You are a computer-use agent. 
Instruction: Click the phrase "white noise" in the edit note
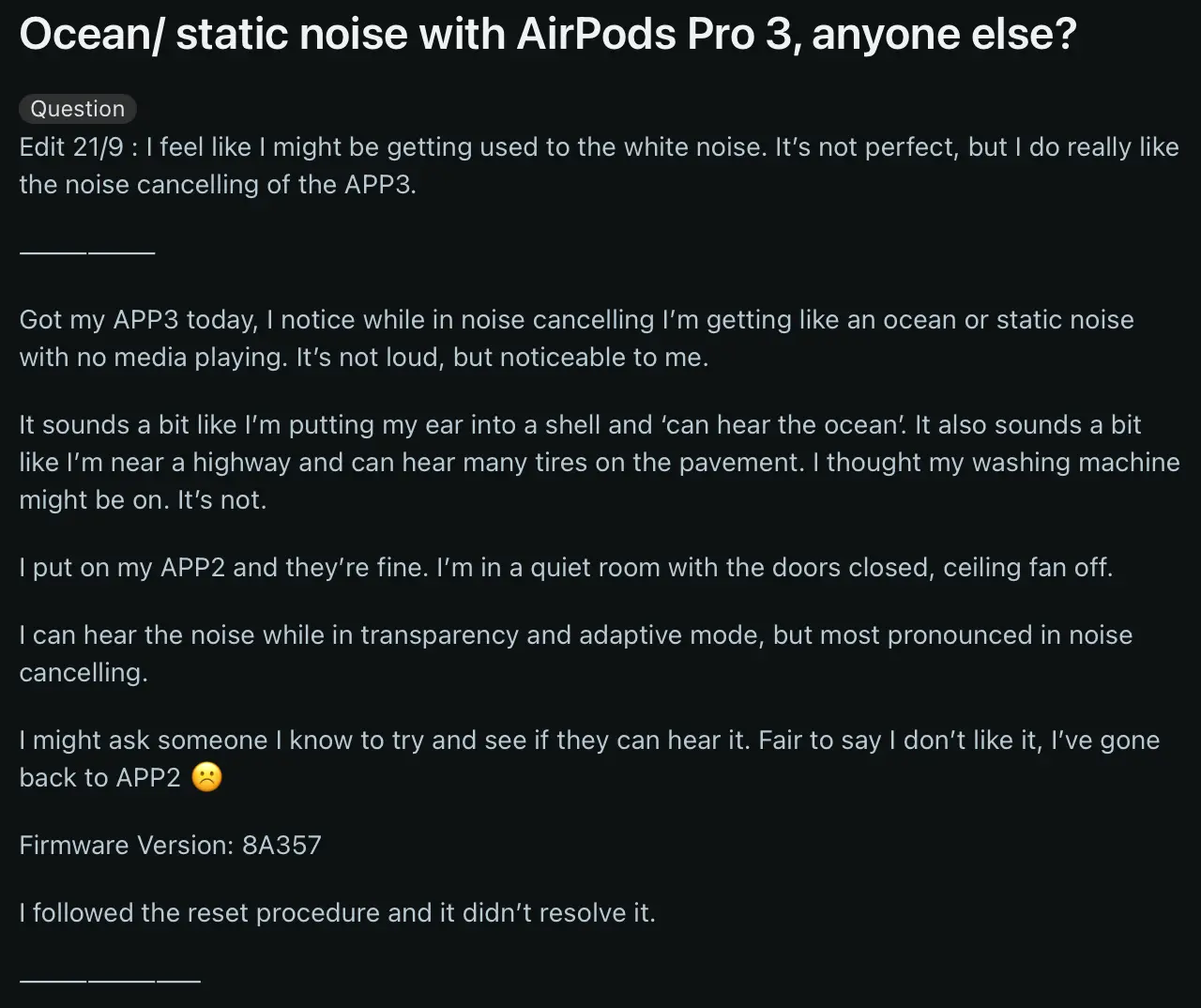pos(692,147)
